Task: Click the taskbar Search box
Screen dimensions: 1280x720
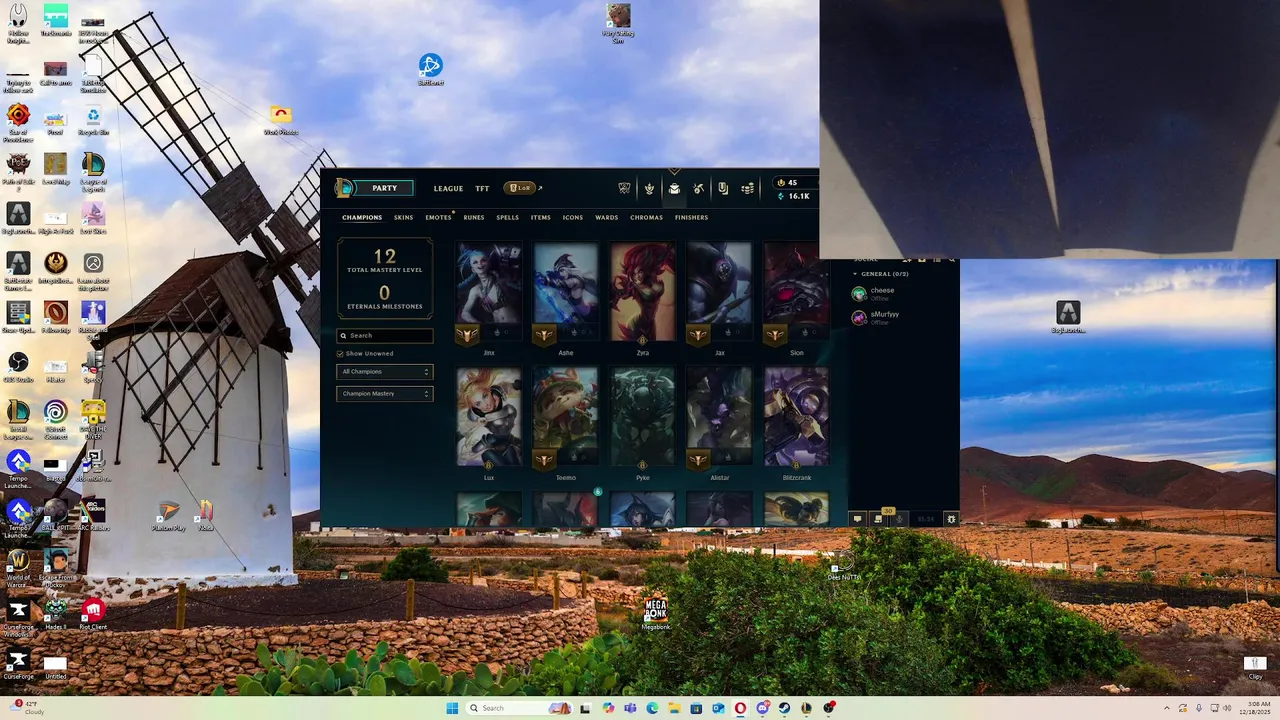Action: 520,708
